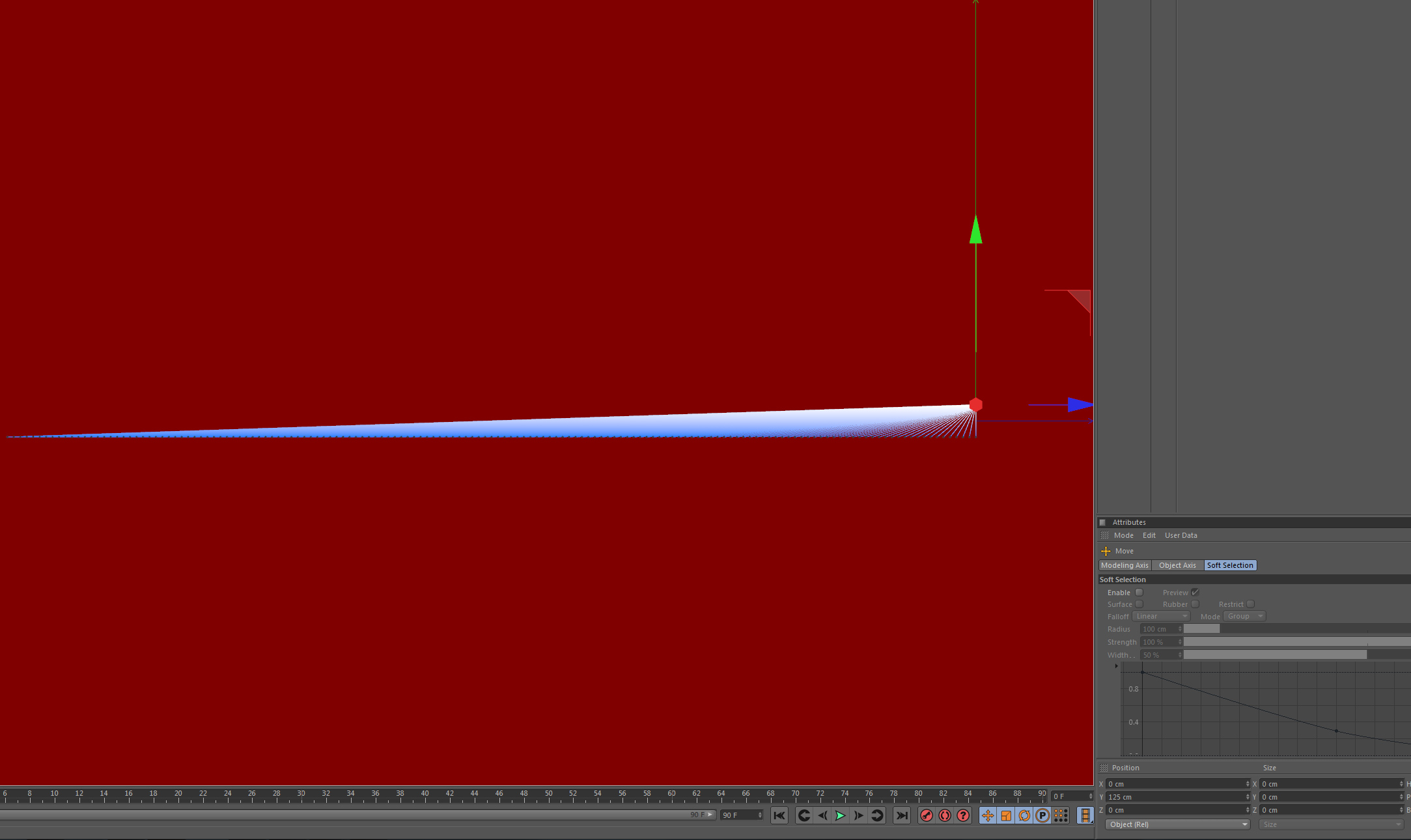Image resolution: width=1411 pixels, height=840 pixels.
Task: Click the Radius slider bar
Action: coord(1296,629)
